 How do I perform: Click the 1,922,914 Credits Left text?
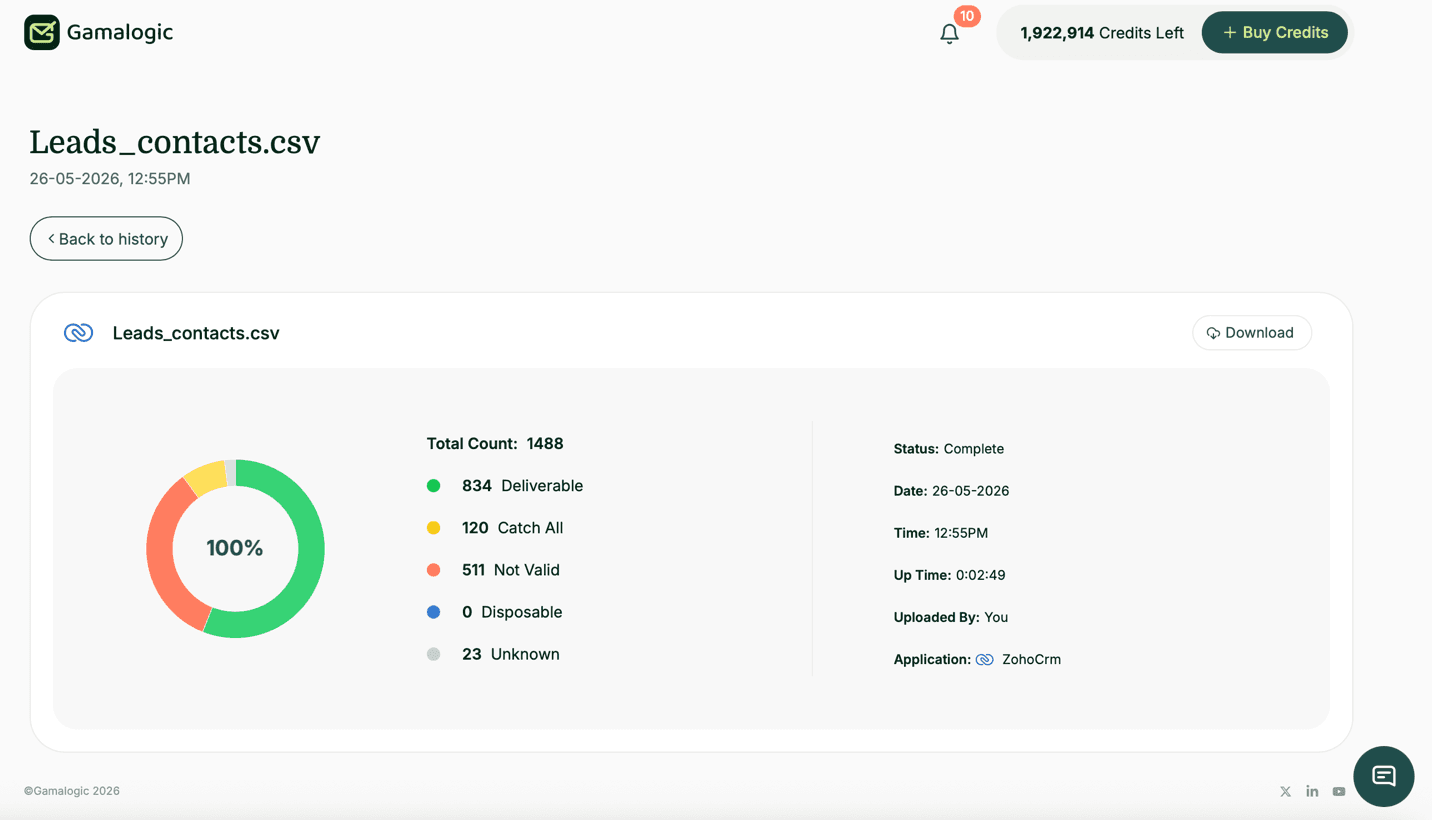[1101, 33]
